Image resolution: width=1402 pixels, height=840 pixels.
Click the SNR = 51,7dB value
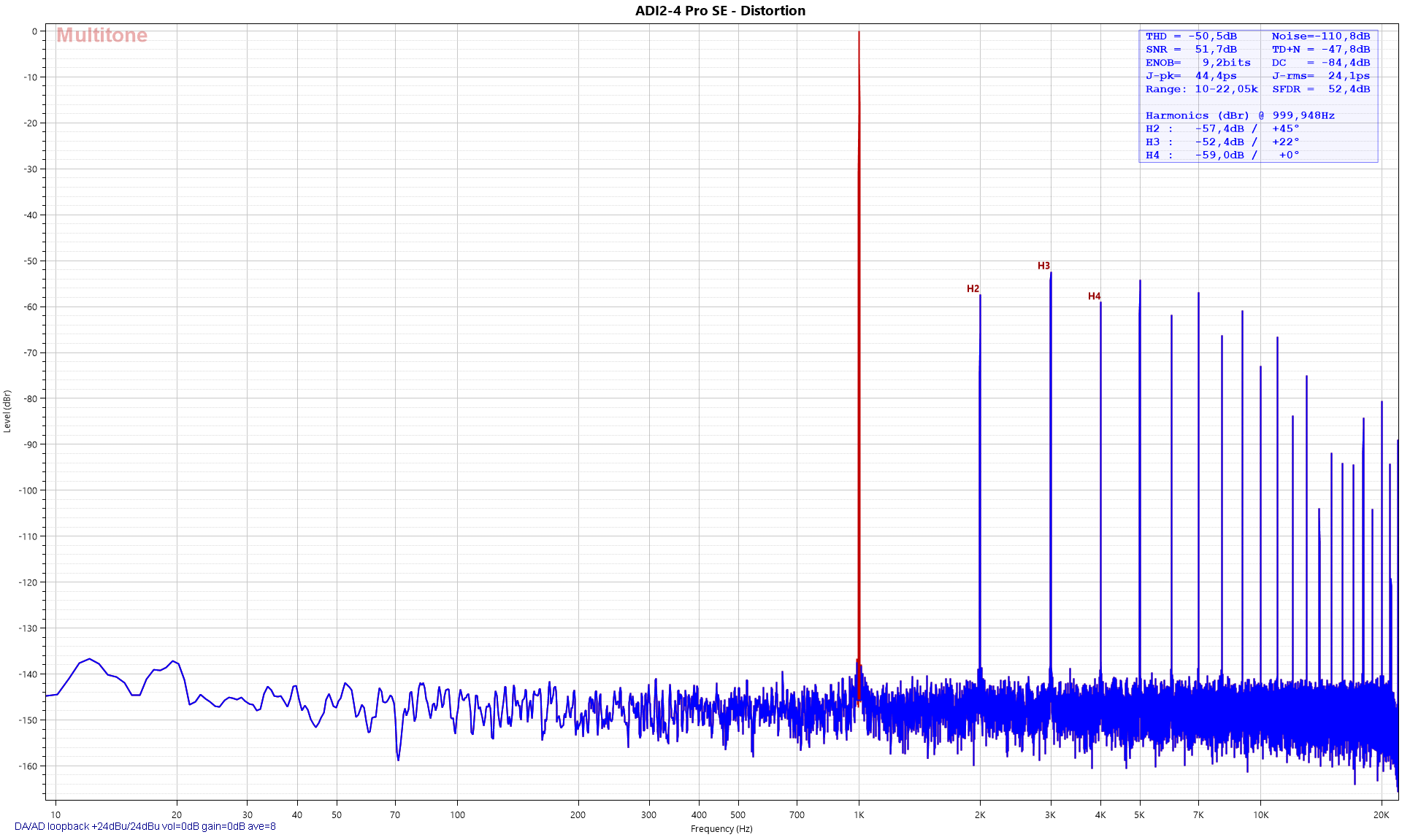pyautogui.click(x=1191, y=49)
